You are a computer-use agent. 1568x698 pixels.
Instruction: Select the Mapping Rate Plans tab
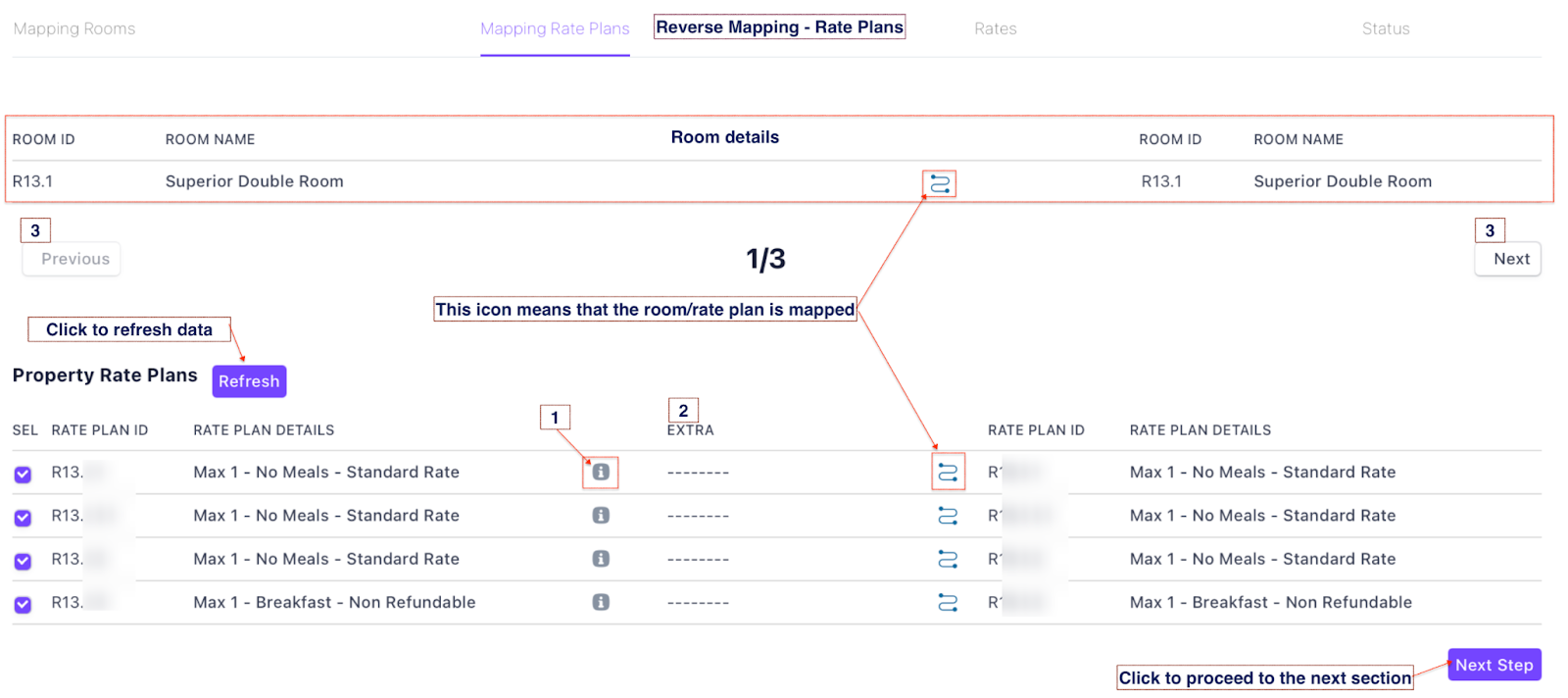pyautogui.click(x=555, y=28)
